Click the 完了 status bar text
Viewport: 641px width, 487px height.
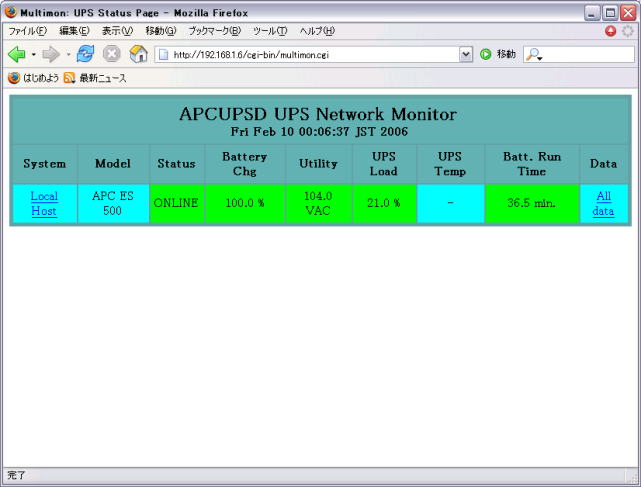coord(16,476)
